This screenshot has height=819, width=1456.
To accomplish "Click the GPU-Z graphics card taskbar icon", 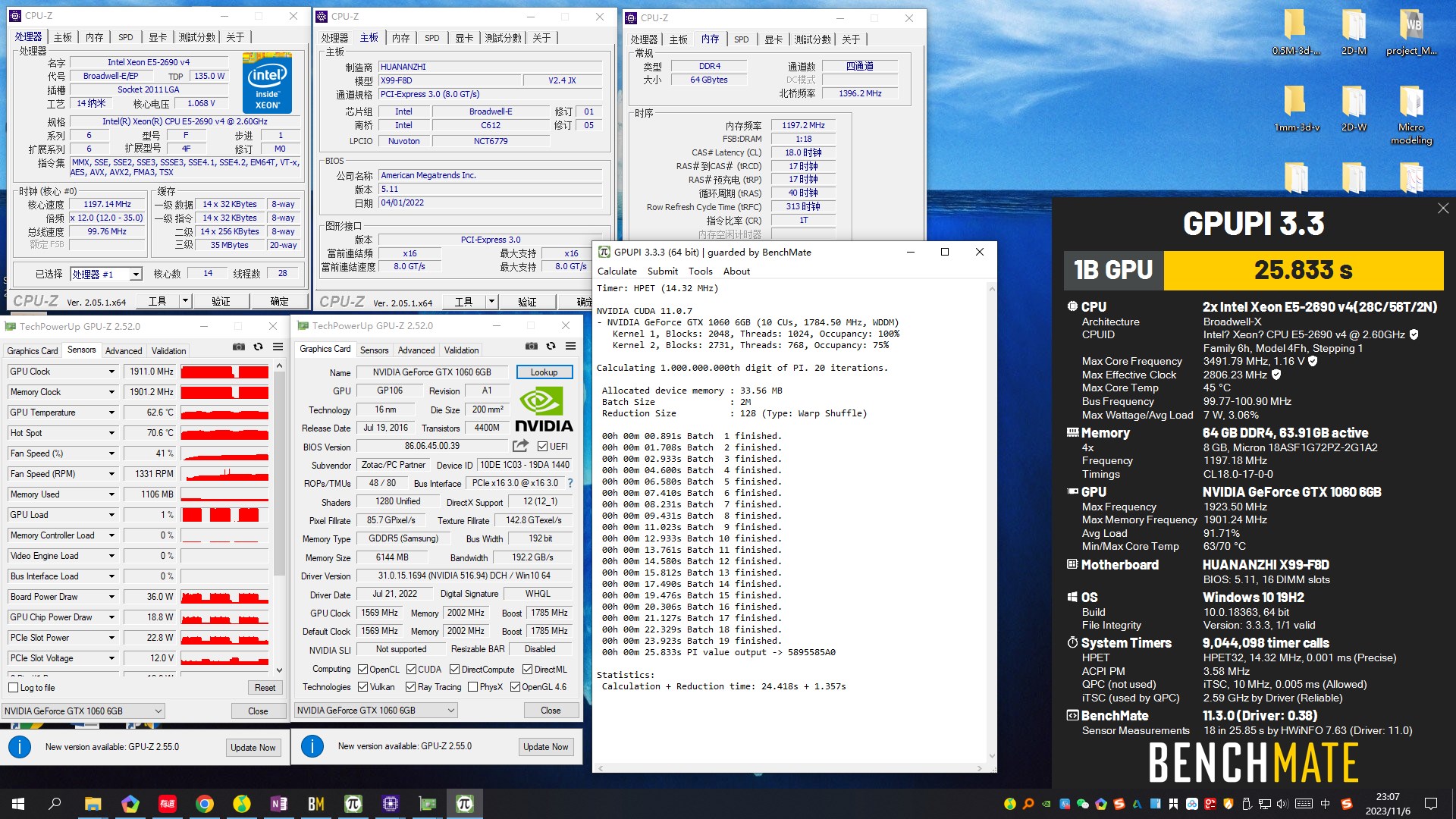I will click(427, 804).
